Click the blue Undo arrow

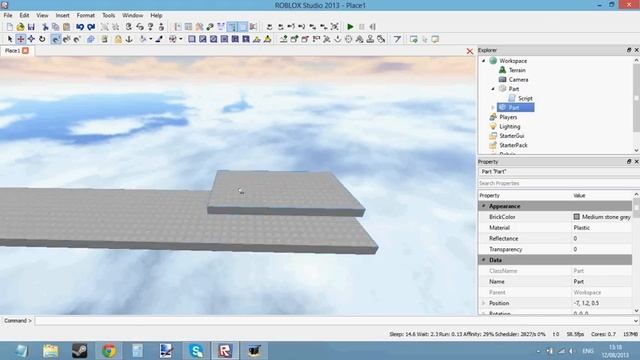pos(80,27)
